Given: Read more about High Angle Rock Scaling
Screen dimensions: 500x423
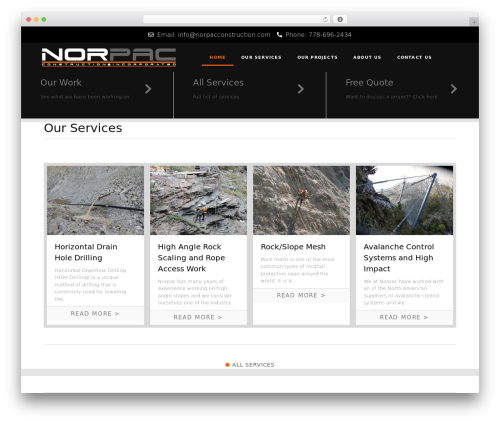Looking at the screenshot, I should point(198,317).
